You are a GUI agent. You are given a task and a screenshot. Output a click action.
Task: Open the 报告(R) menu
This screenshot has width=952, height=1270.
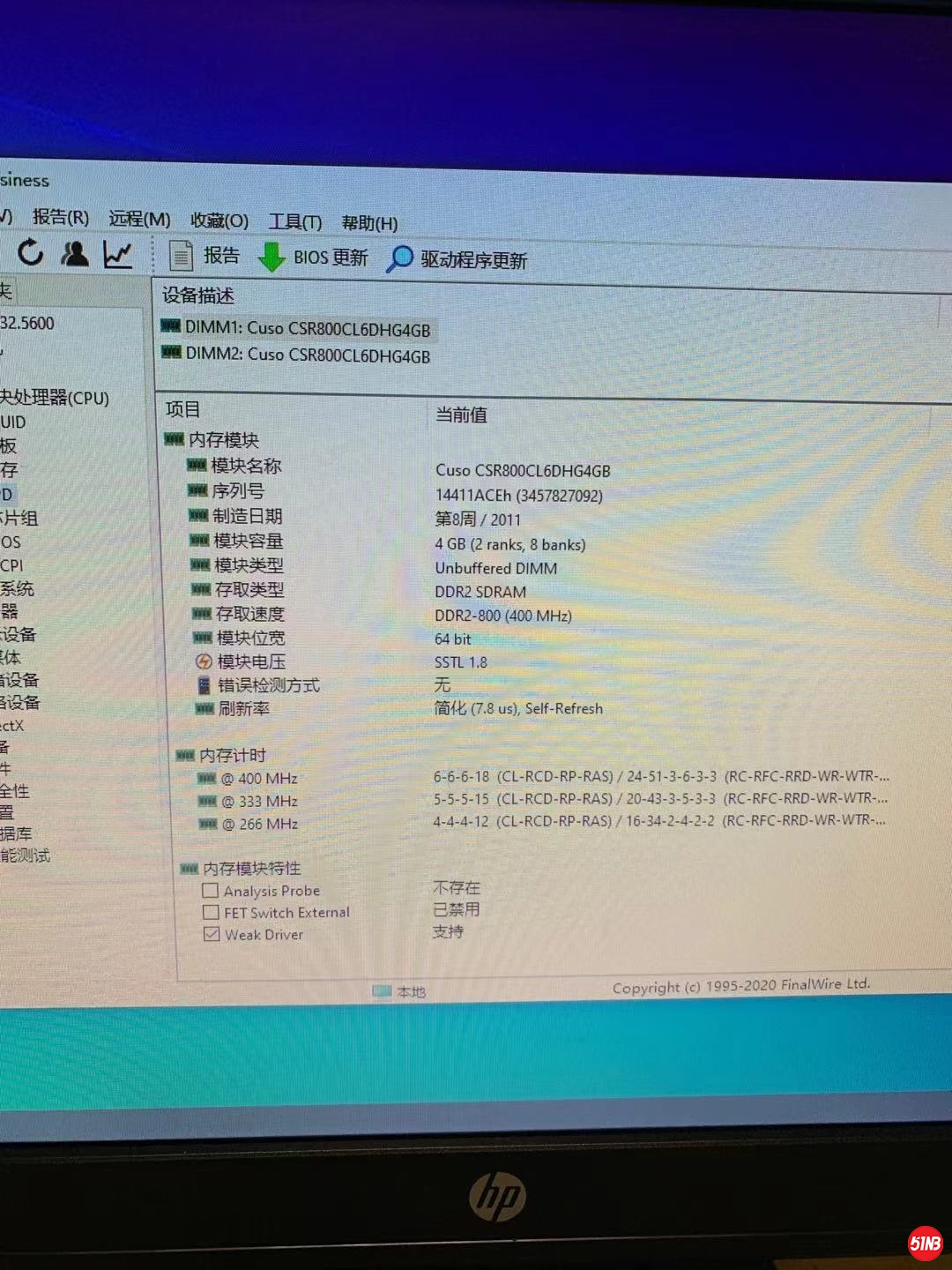60,217
